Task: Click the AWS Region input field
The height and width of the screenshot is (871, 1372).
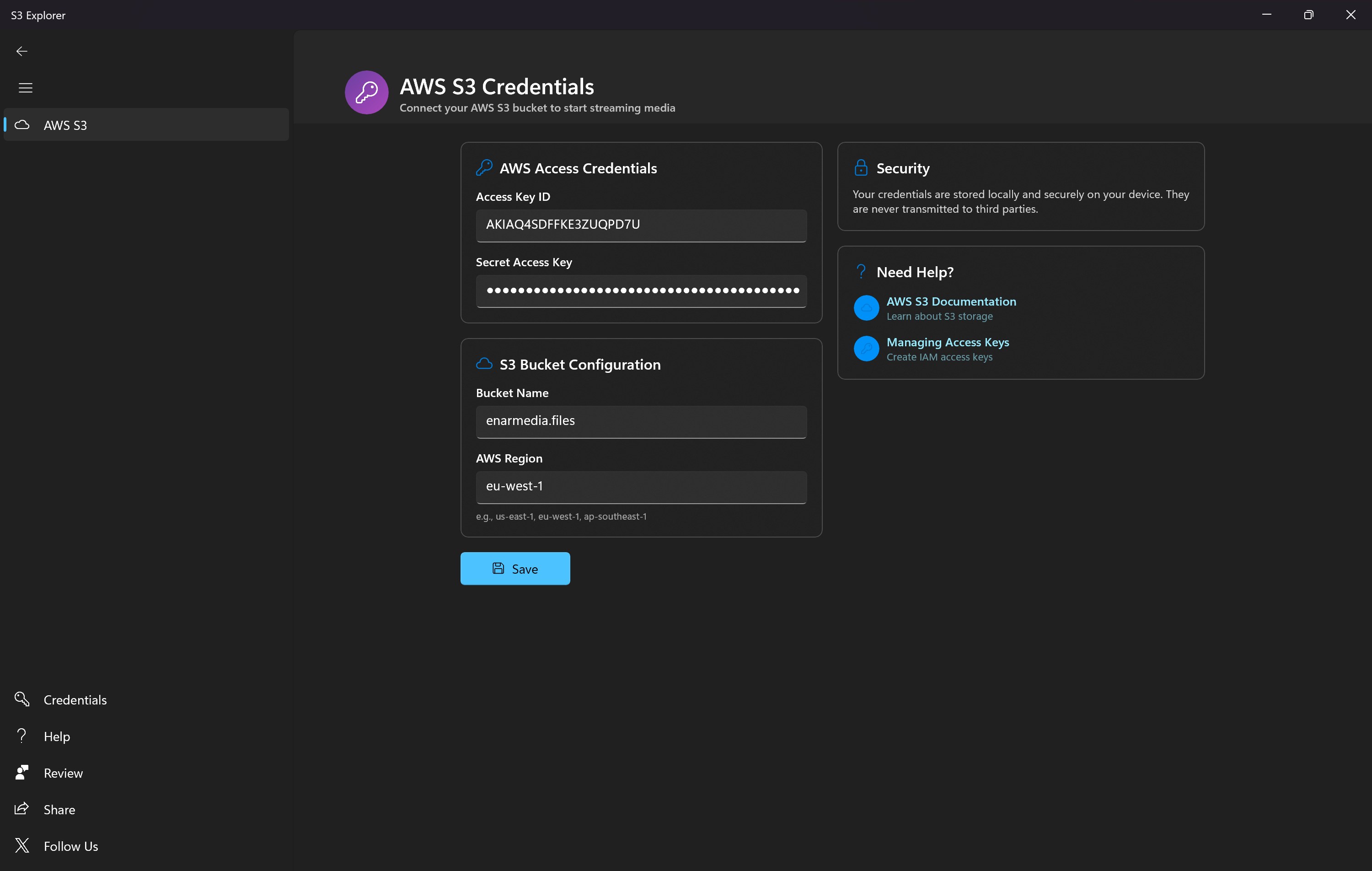Action: pos(641,487)
